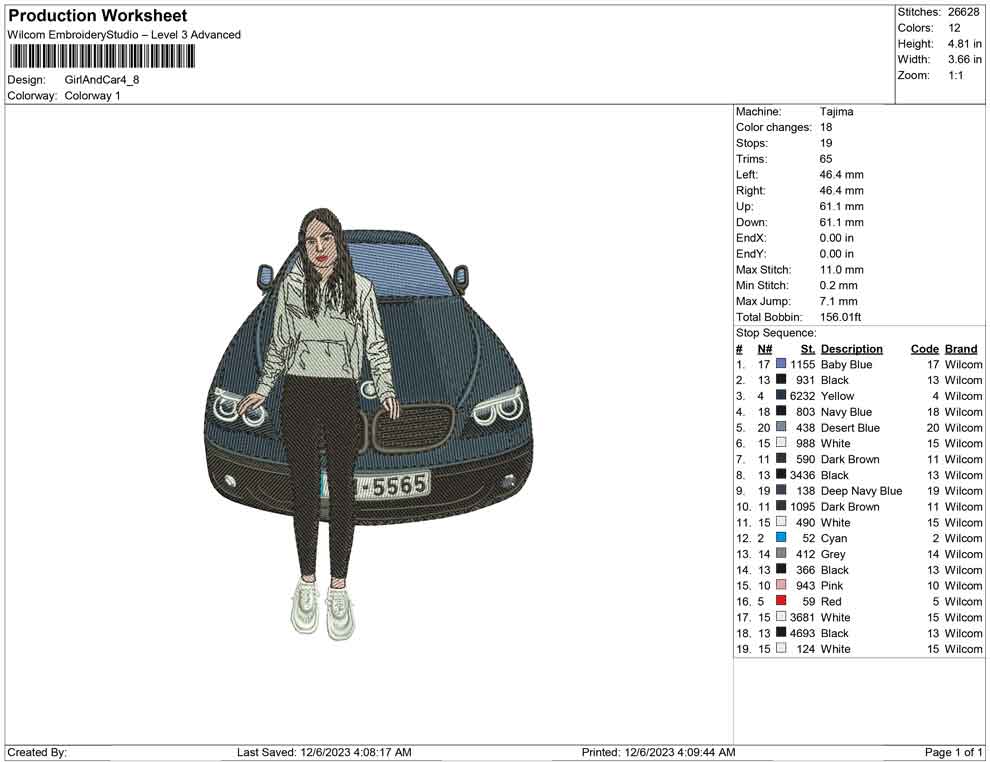Click the Dark Brown chip in row 7

779,459
